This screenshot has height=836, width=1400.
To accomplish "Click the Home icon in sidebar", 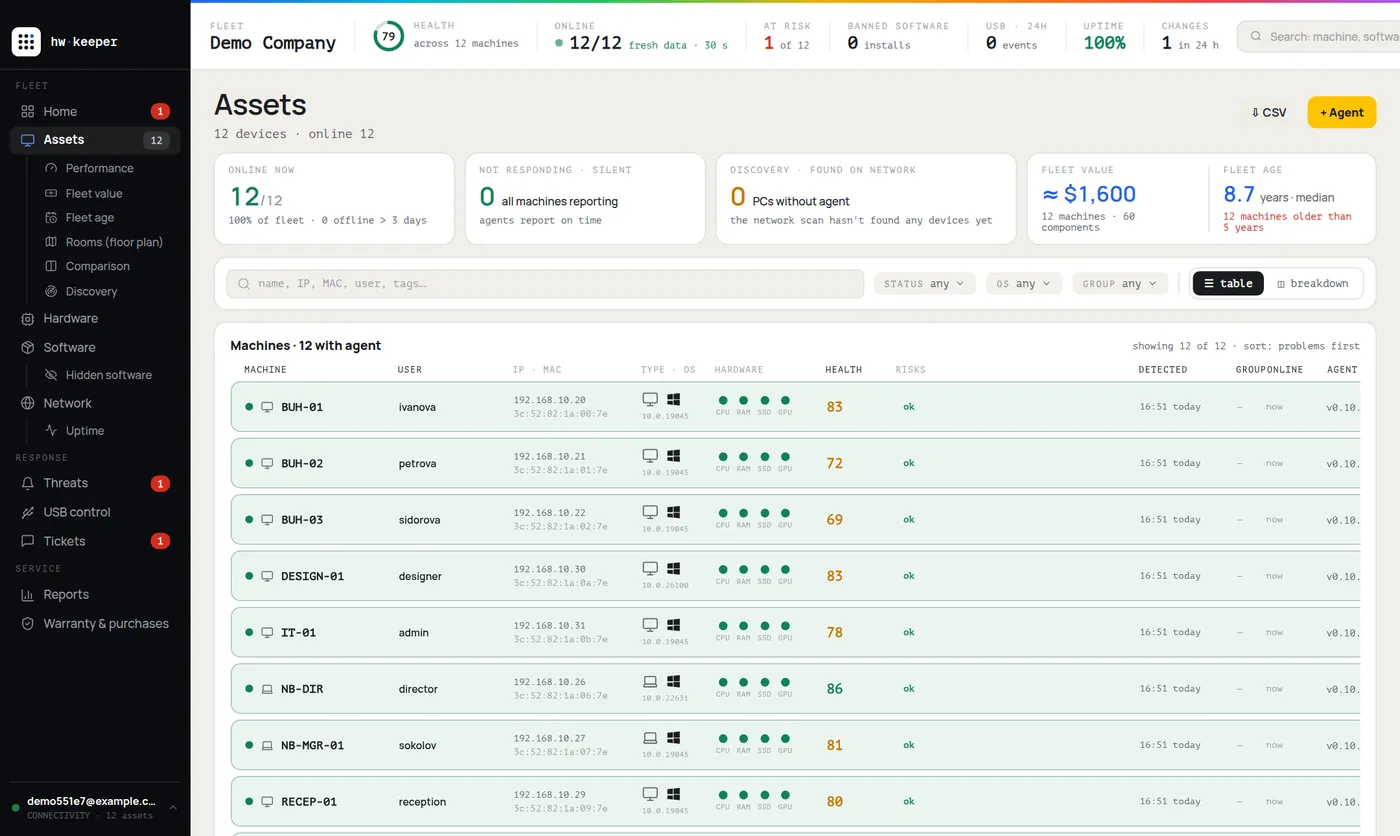I will pos(28,111).
